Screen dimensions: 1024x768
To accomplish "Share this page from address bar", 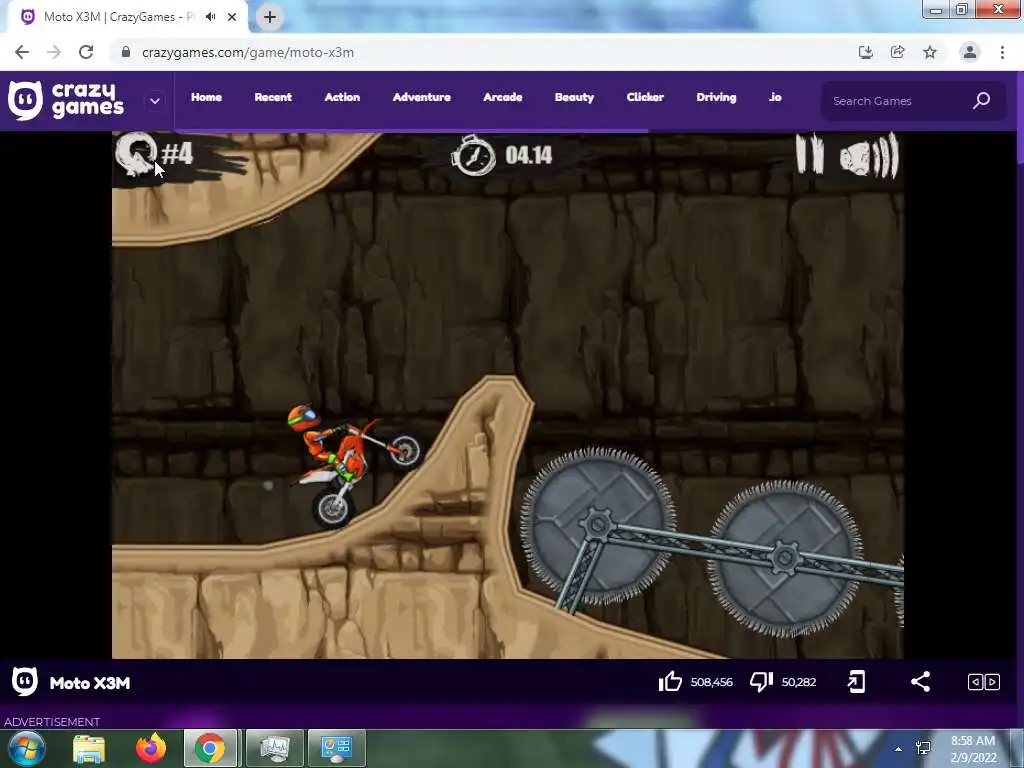I will click(898, 52).
